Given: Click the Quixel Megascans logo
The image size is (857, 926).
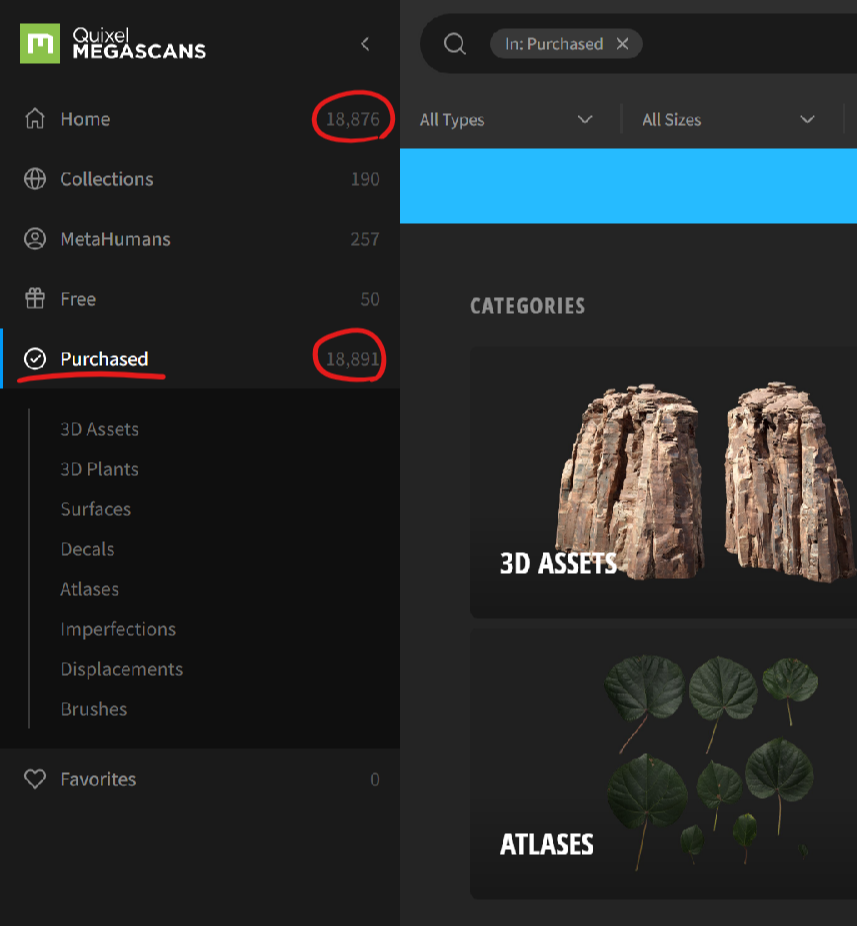Looking at the screenshot, I should click(113, 43).
